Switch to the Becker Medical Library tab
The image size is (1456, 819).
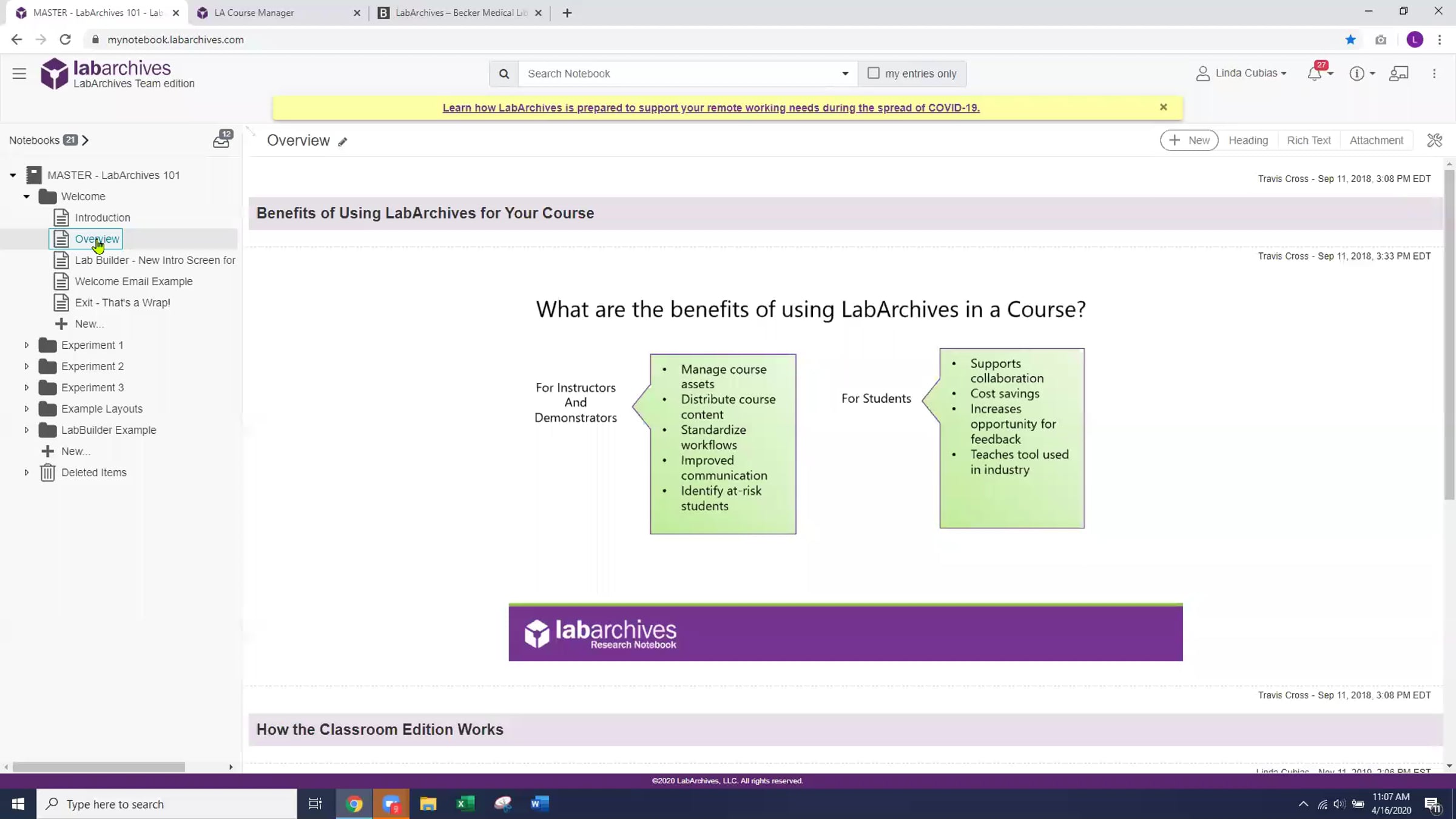(460, 13)
